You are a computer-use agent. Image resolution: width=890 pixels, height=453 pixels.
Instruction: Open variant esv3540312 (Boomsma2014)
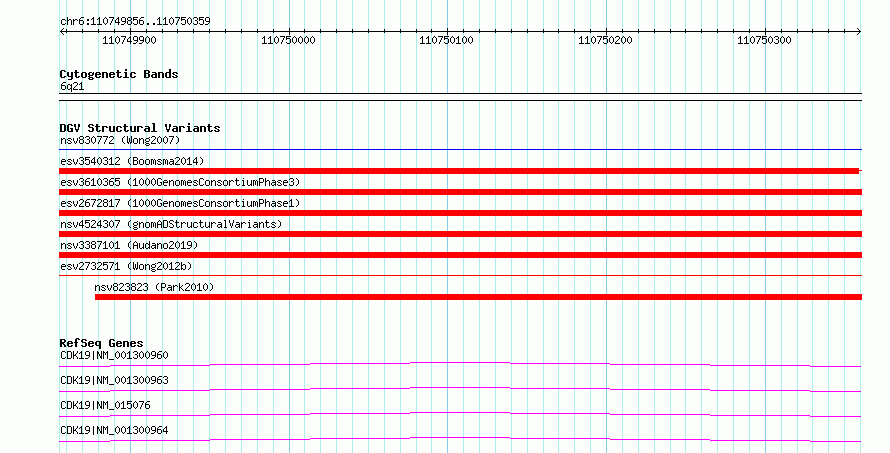point(132,161)
